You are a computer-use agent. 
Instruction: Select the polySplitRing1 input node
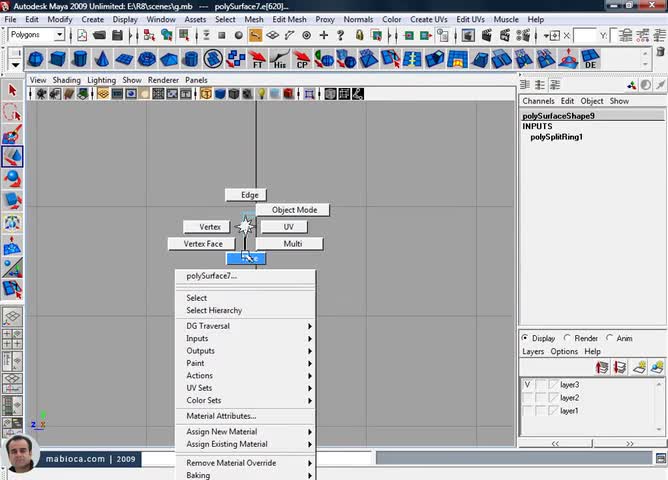click(x=556, y=137)
